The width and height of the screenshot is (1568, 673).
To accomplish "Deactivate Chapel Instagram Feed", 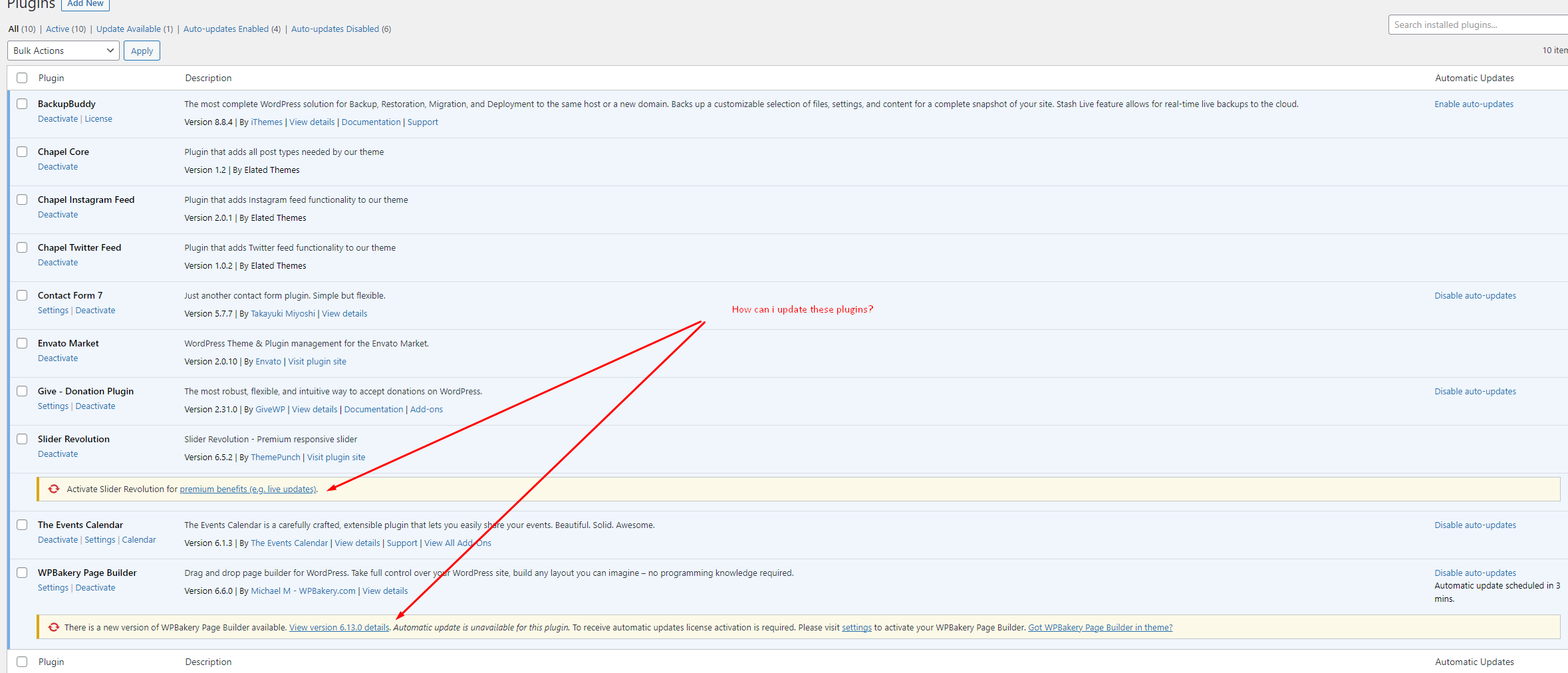I will [58, 215].
